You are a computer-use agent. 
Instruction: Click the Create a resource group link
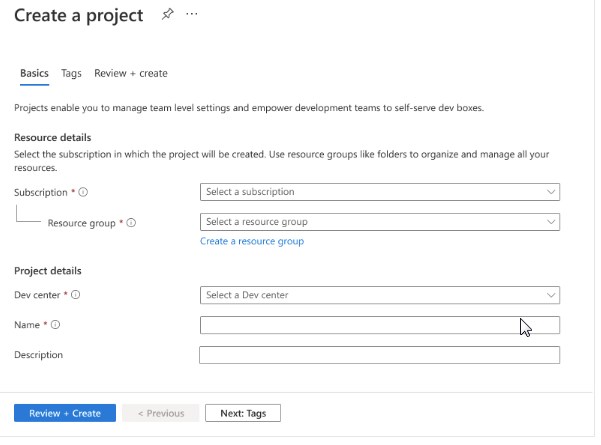tap(252, 241)
